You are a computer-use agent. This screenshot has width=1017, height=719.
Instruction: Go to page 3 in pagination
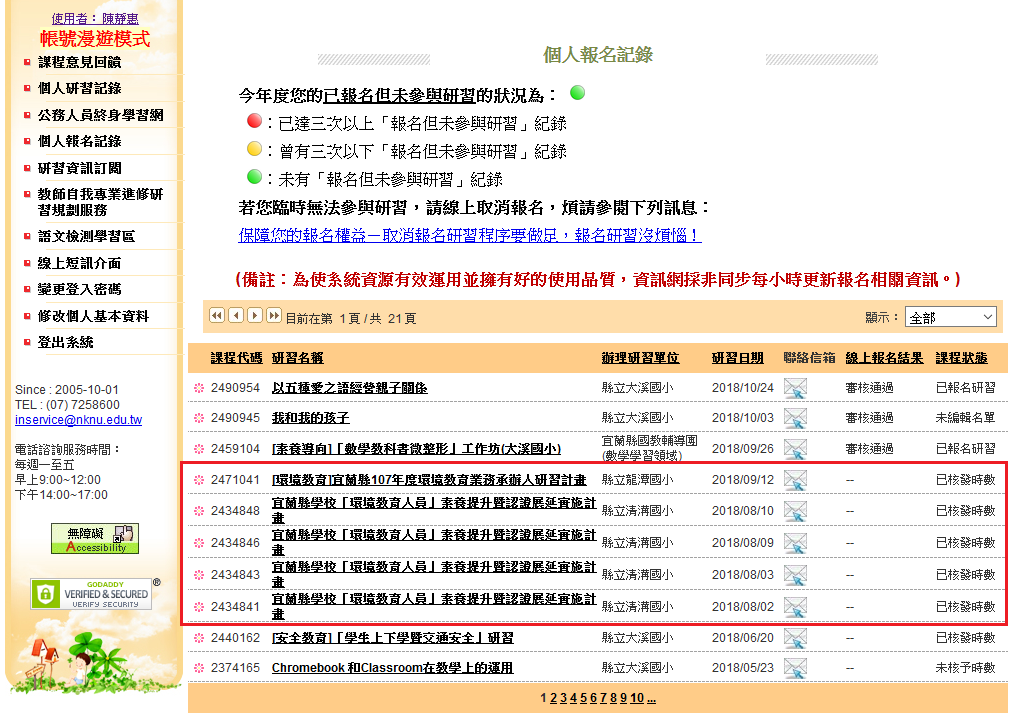tap(564, 698)
